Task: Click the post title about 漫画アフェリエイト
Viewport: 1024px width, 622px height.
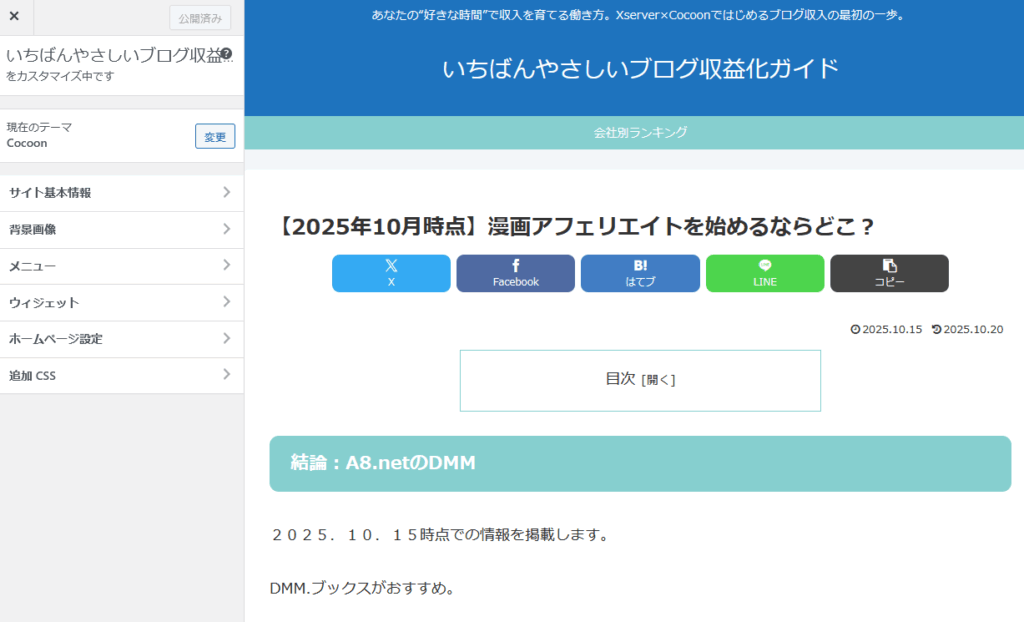Action: click(575, 227)
